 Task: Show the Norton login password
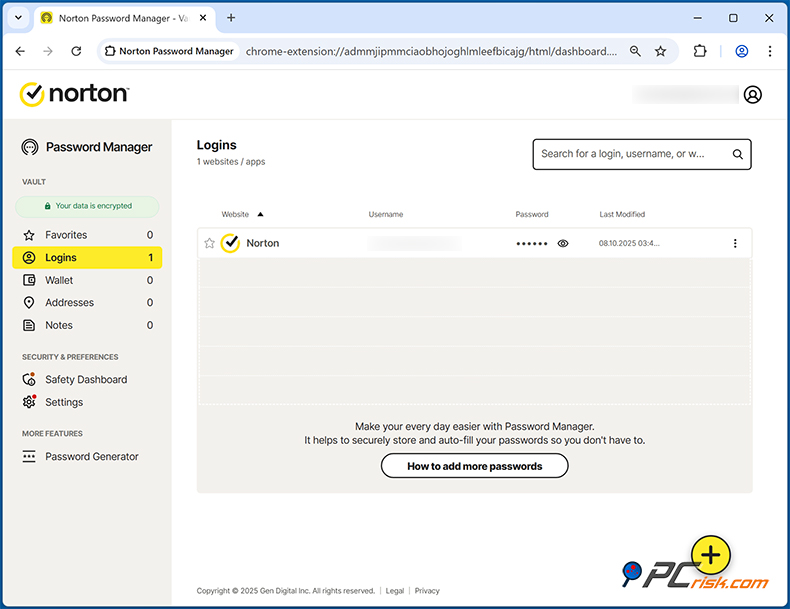tap(563, 243)
